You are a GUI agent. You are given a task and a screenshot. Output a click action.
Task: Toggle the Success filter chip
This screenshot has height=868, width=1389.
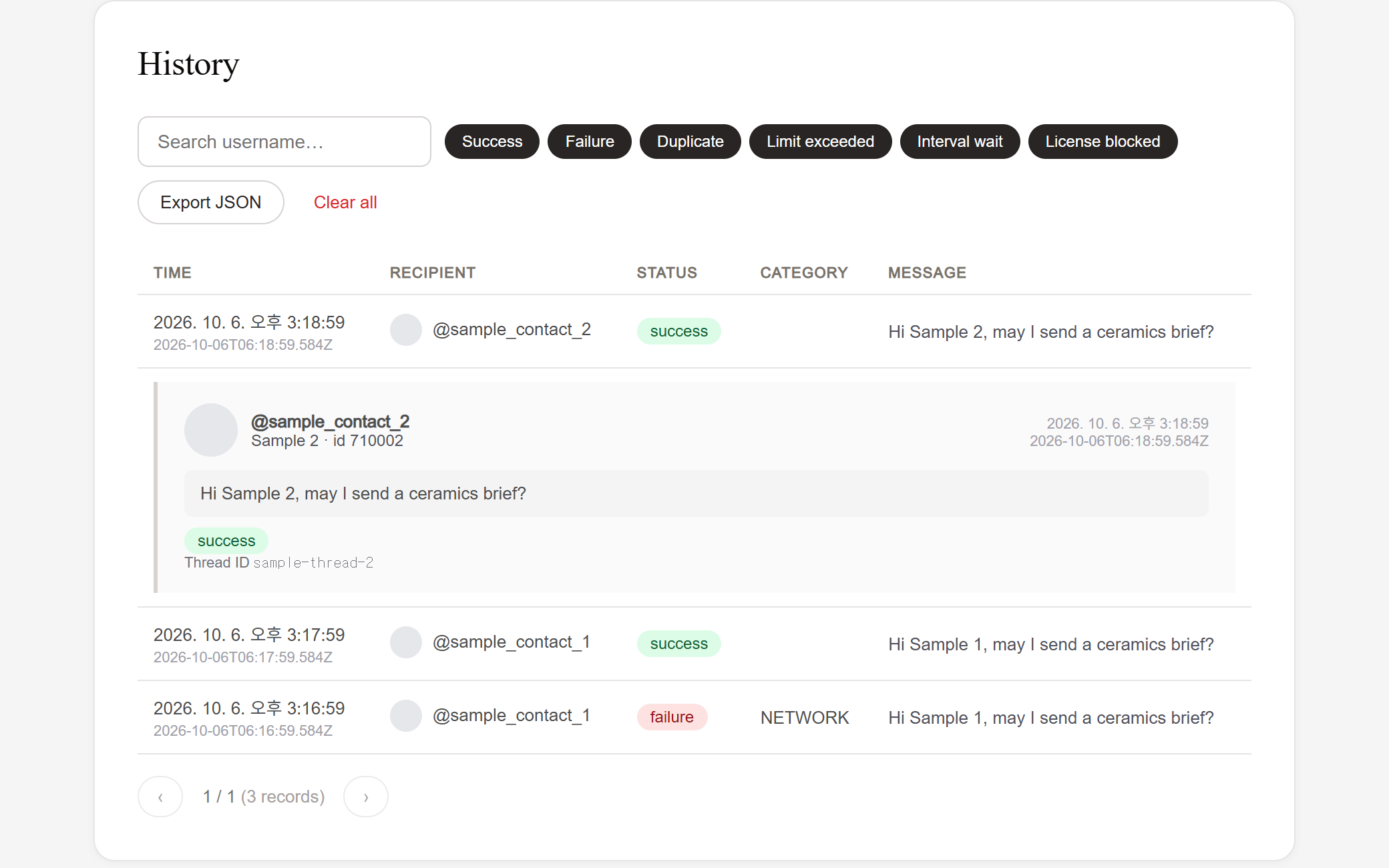(492, 142)
